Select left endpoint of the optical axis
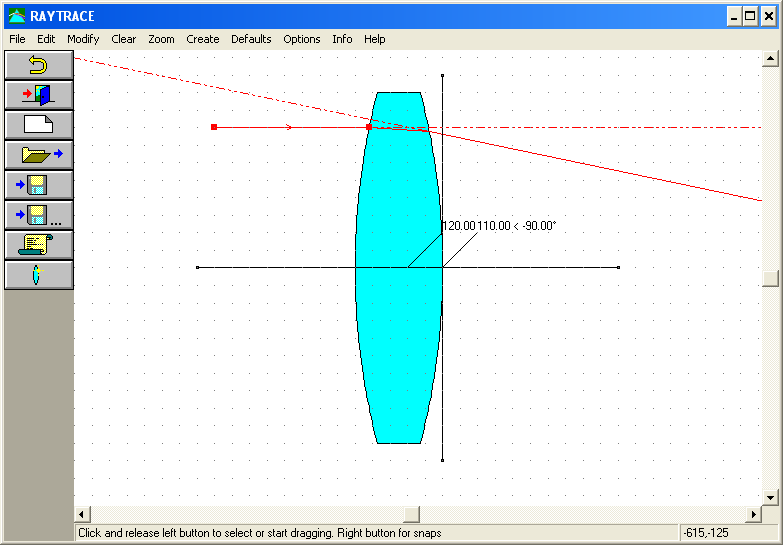The height and width of the screenshot is (545, 783). 198,268
